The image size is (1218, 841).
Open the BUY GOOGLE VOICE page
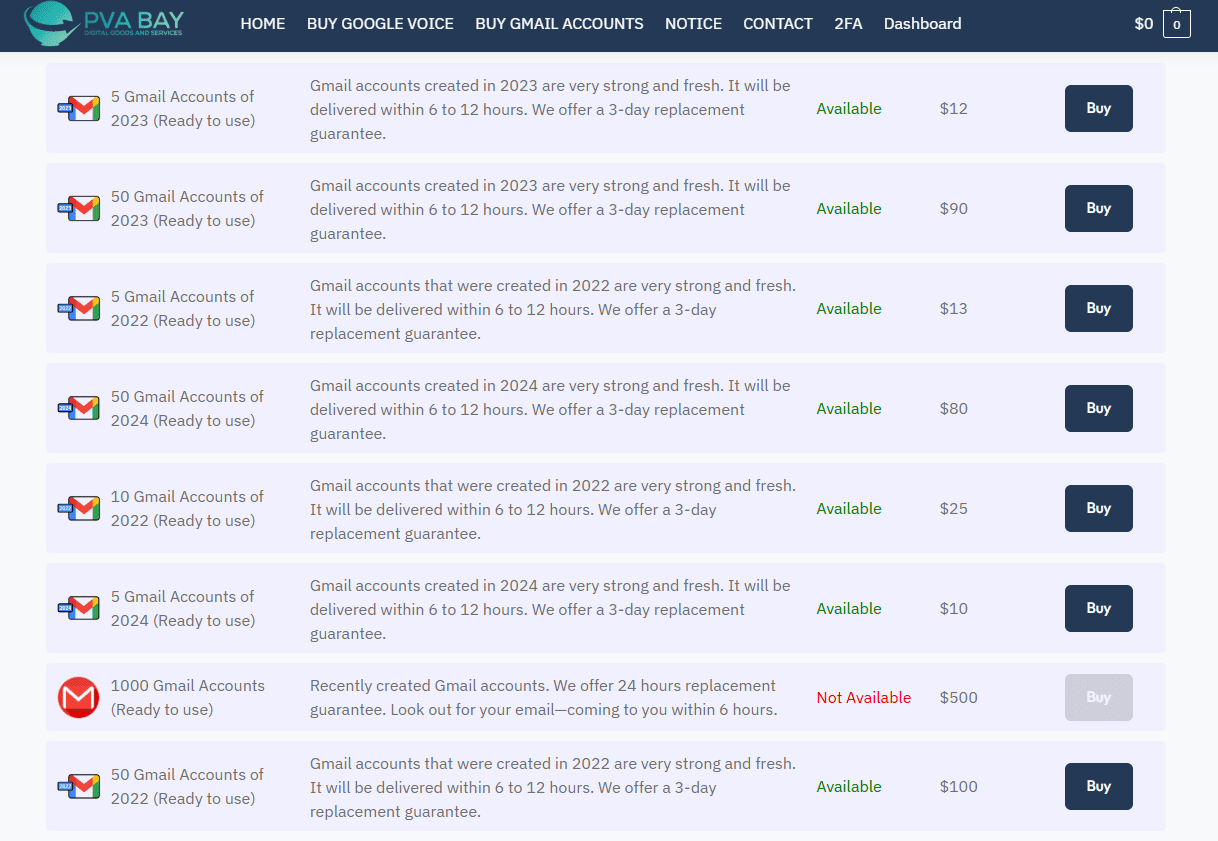(380, 24)
